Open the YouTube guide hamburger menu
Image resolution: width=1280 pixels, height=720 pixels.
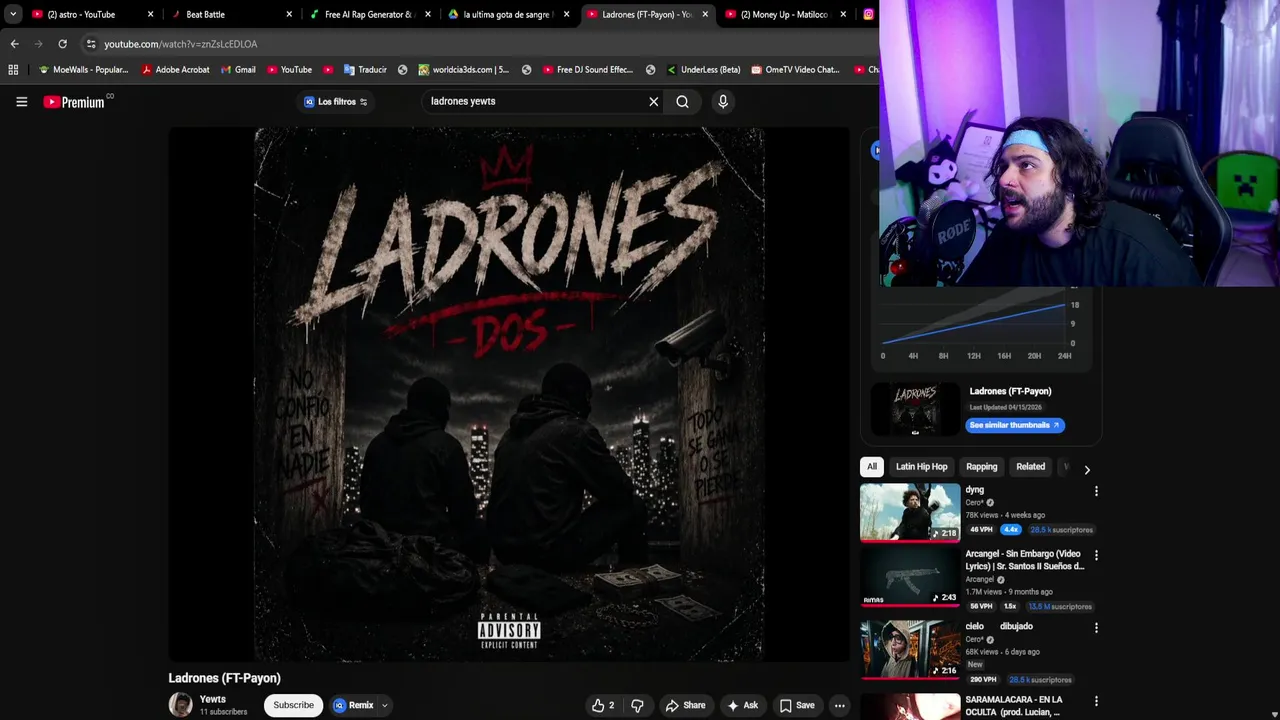click(21, 101)
